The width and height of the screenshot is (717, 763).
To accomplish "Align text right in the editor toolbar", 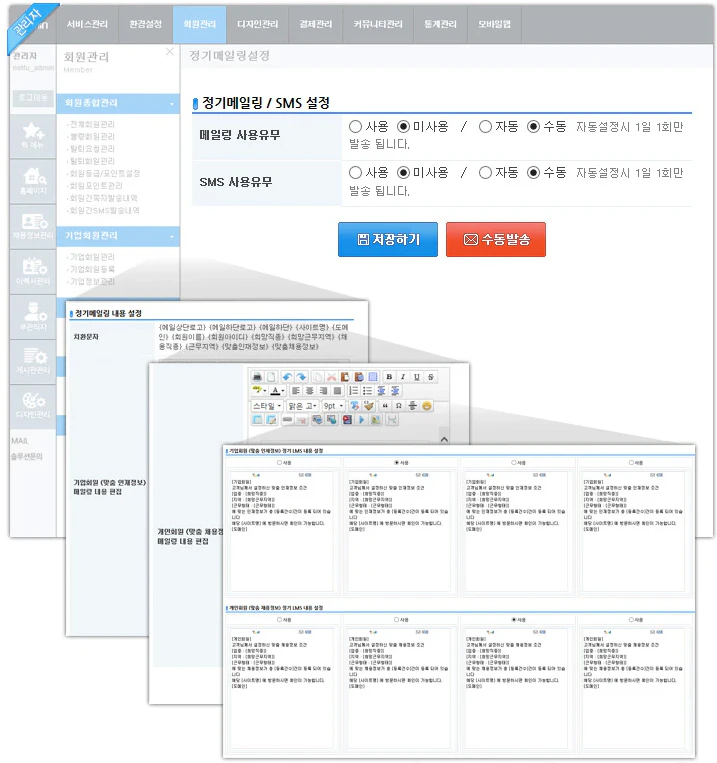I will [x=323, y=391].
